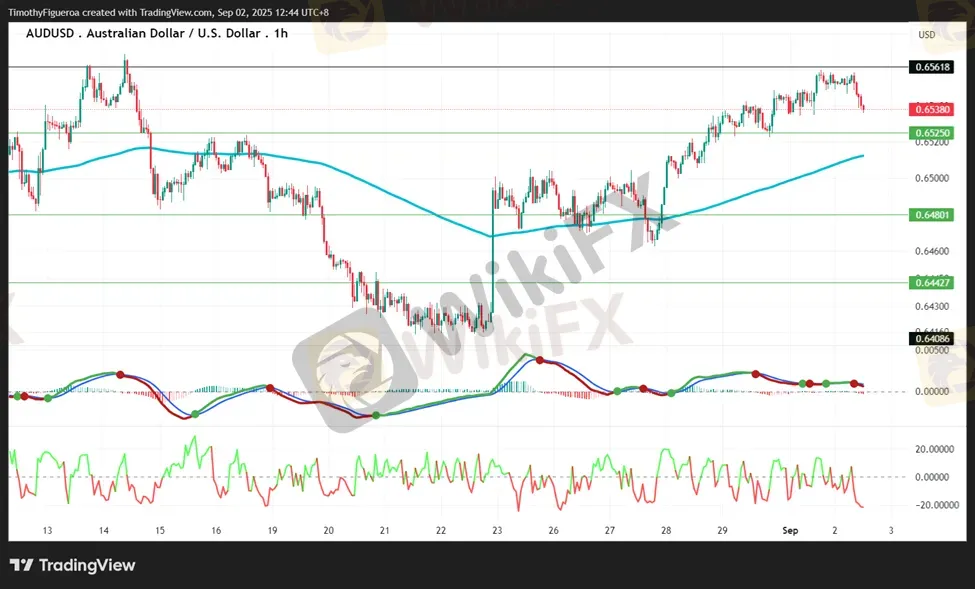Viewport: 975px width, 589px height.
Task: Click the Sep date label on time axis
Action: pyautogui.click(x=790, y=531)
